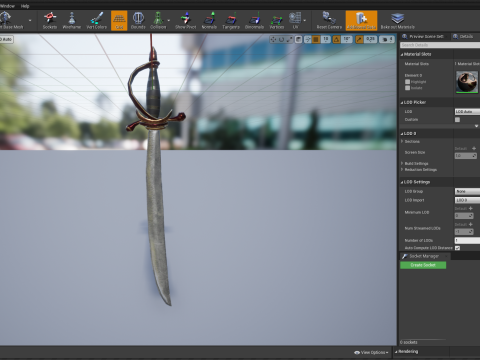Expand Build Settings

pyautogui.click(x=402, y=163)
